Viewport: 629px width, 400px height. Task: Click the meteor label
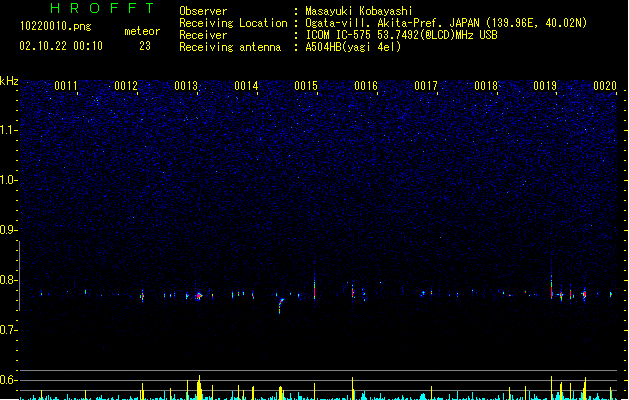[x=142, y=31]
